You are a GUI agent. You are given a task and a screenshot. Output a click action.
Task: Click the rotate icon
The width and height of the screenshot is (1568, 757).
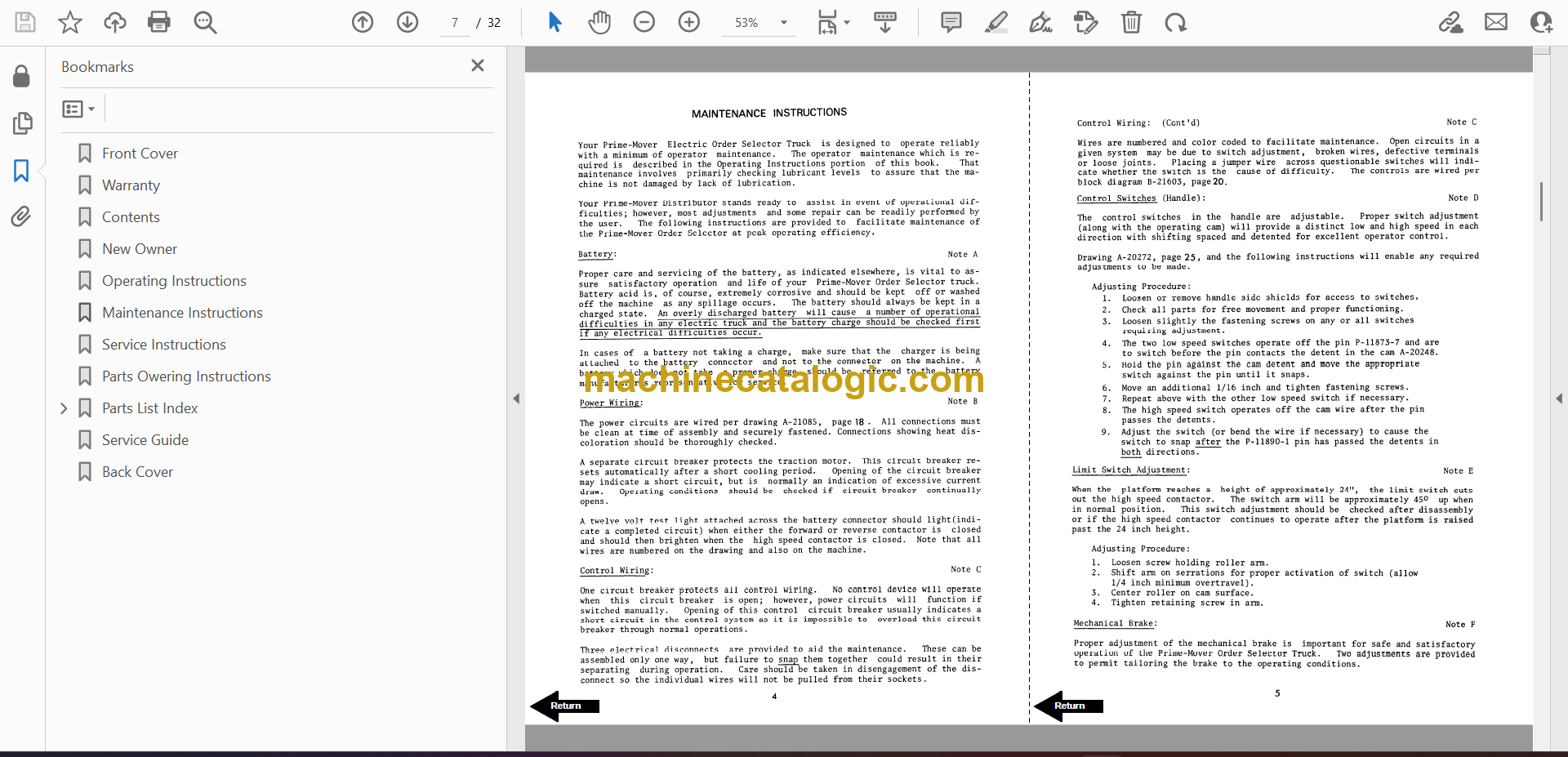tap(1176, 22)
